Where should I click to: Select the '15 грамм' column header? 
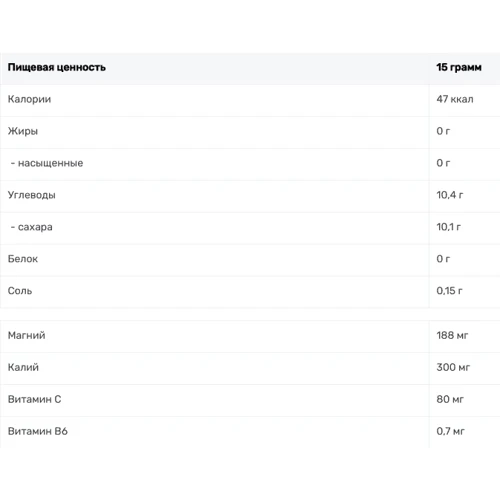coord(459,67)
